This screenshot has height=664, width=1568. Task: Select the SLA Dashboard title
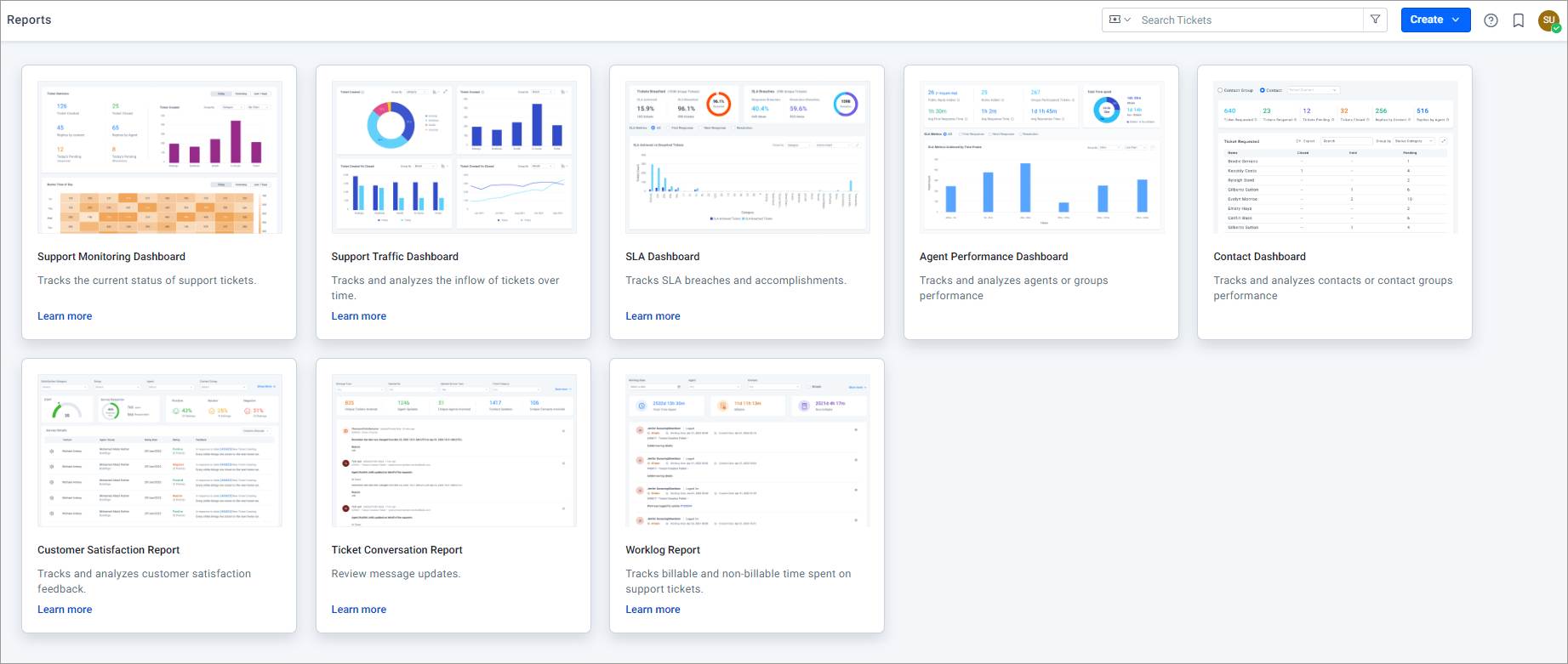point(663,257)
